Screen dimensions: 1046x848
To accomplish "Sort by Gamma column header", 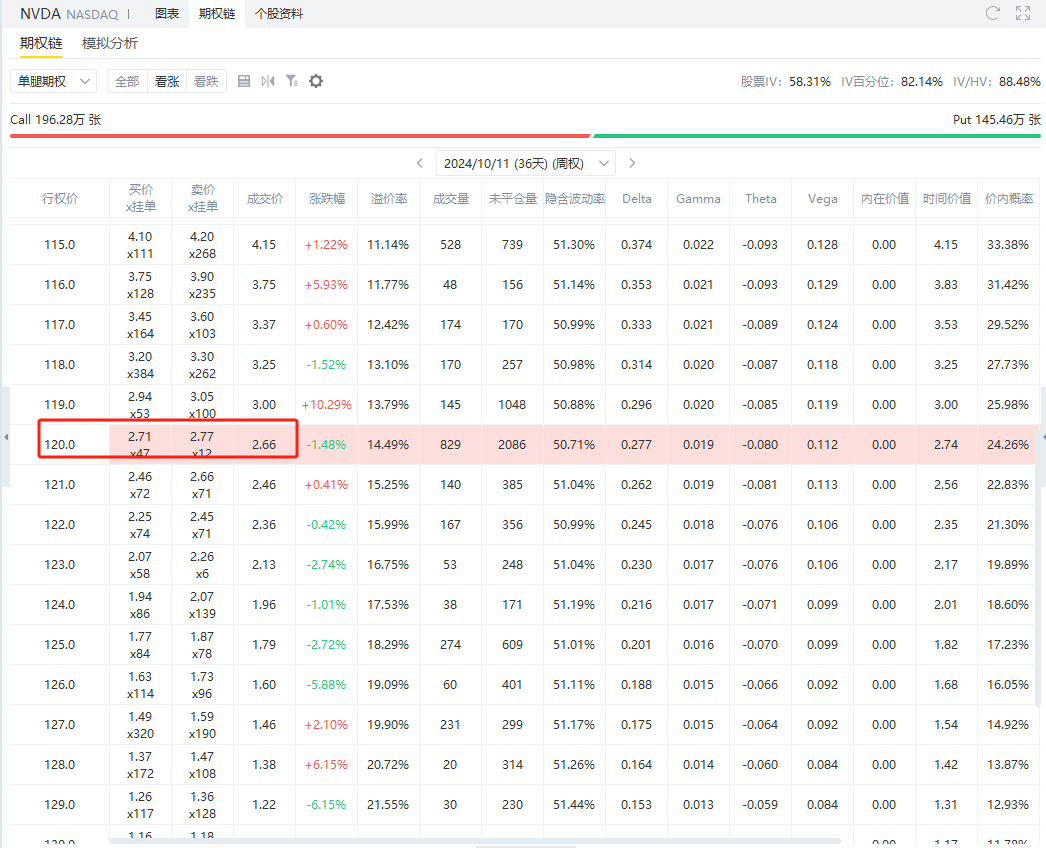I will [x=698, y=198].
